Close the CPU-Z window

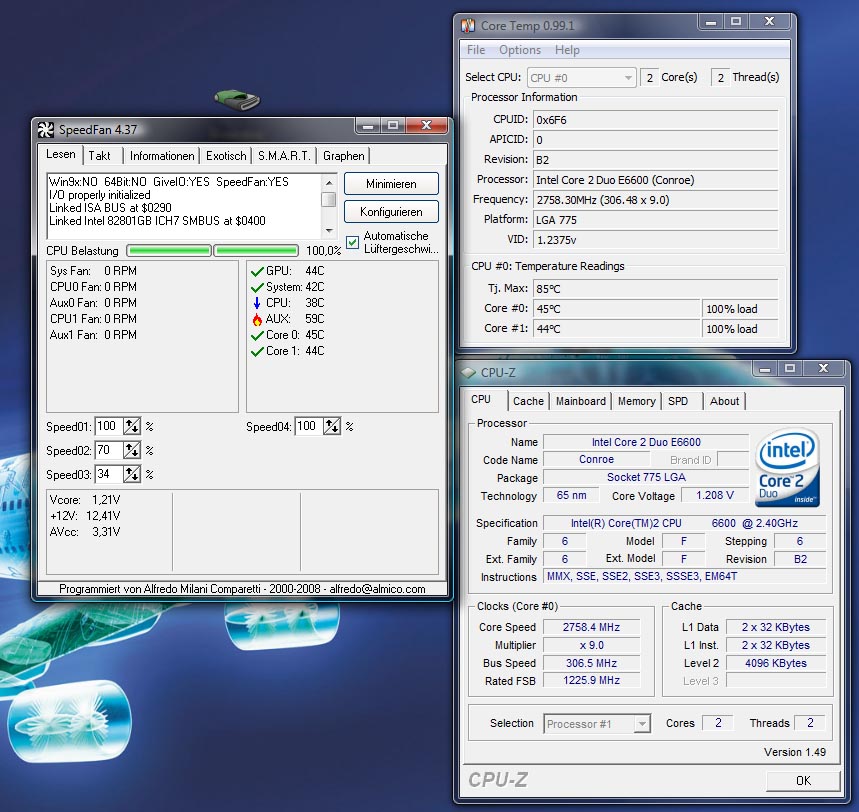(x=823, y=369)
